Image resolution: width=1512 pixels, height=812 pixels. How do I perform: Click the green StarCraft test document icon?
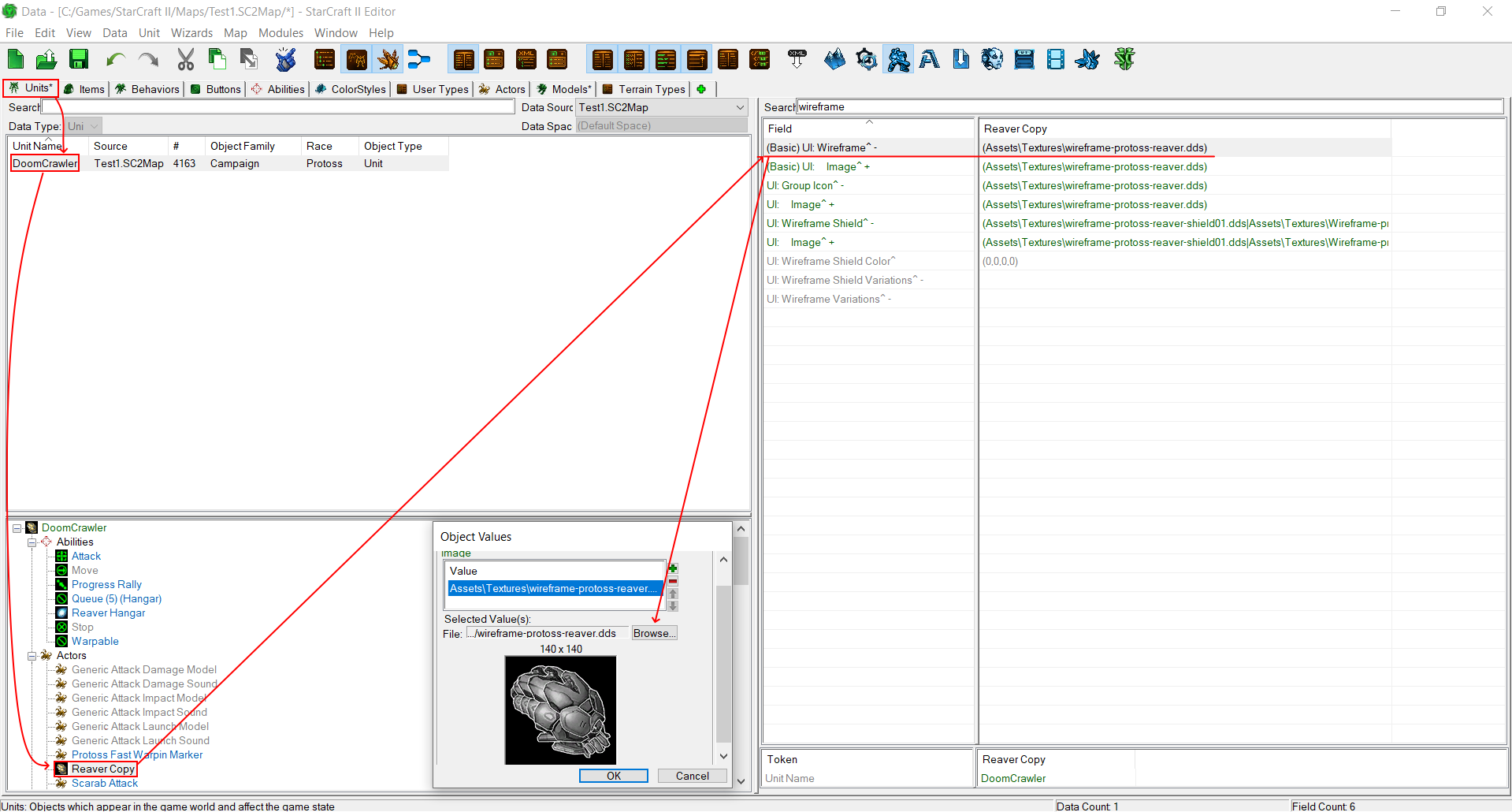tap(1124, 59)
